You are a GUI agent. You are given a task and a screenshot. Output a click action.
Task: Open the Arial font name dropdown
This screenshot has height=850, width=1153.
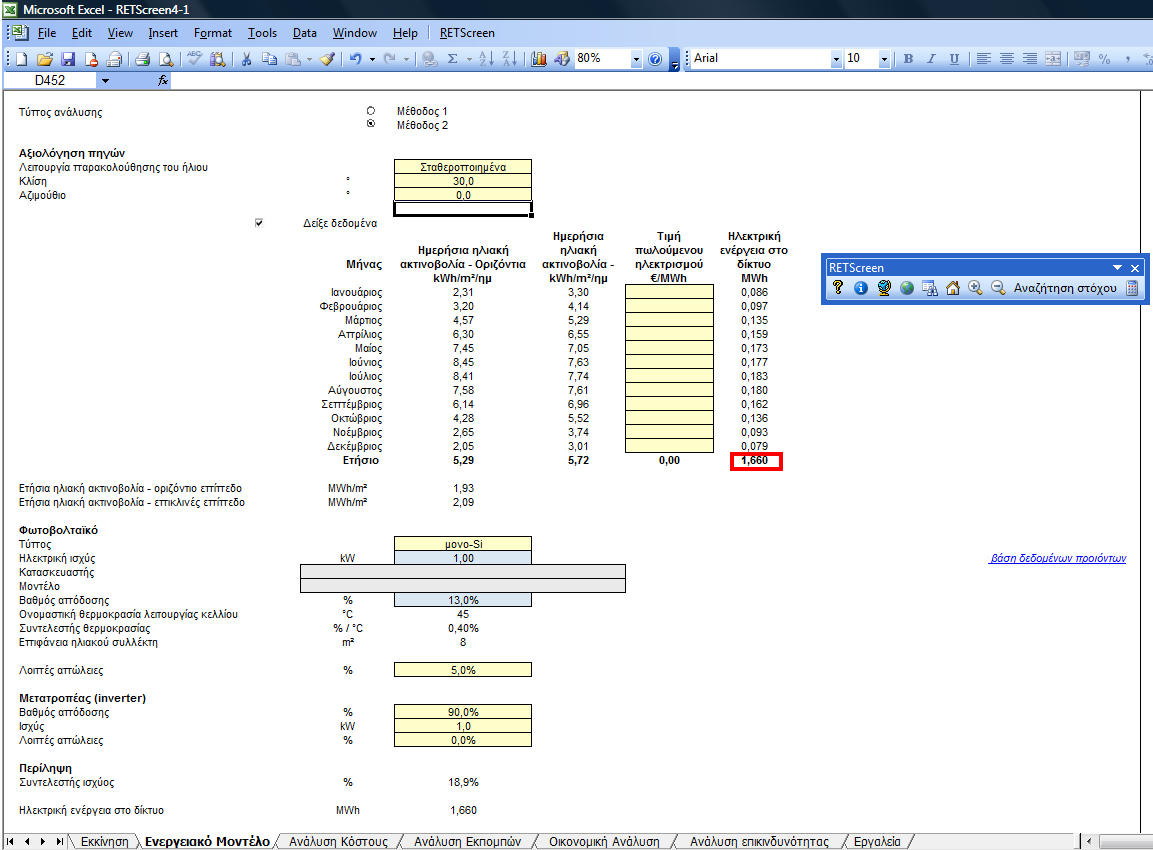click(x=835, y=59)
